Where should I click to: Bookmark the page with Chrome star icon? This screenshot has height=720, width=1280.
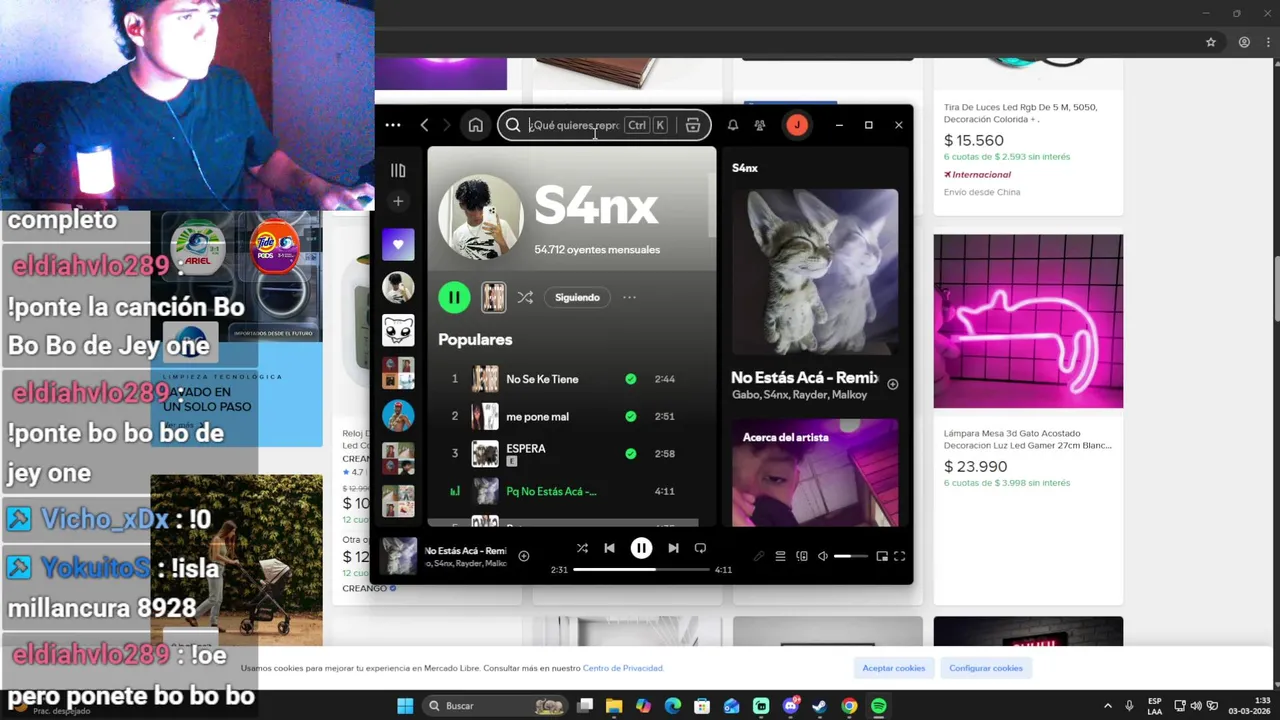point(1211,42)
